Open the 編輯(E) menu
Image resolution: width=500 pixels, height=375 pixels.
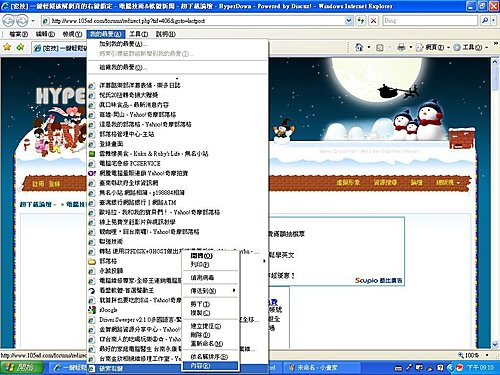coord(45,34)
